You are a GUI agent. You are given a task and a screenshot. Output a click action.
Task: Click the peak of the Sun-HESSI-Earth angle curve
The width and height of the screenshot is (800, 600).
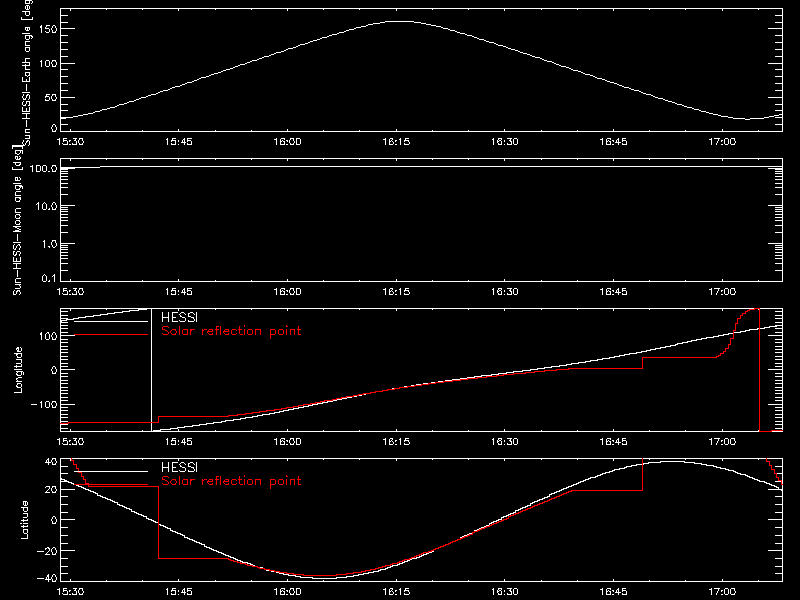tap(401, 21)
